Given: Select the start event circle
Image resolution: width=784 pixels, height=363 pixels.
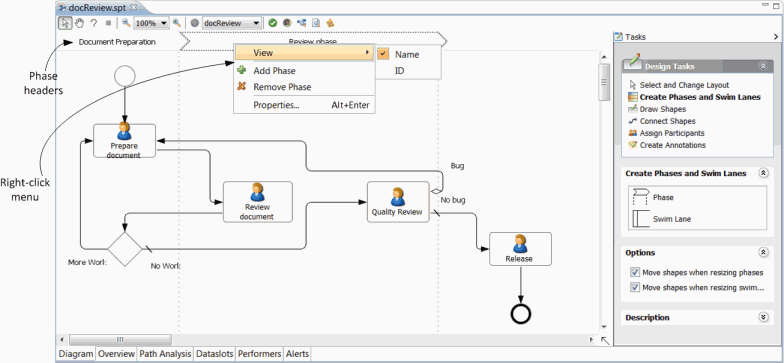Looking at the screenshot, I should [124, 76].
